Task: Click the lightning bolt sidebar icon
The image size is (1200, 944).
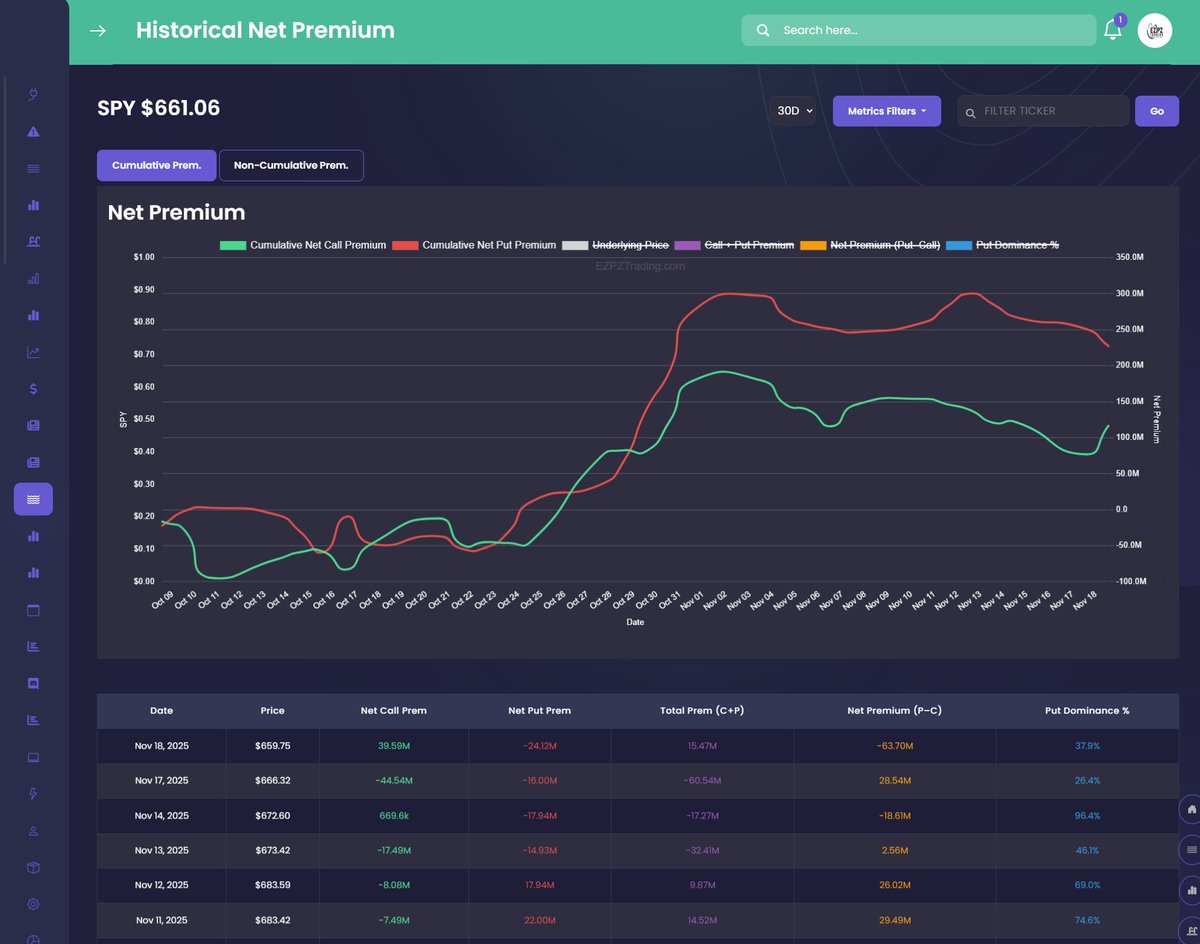Action: coord(33,793)
